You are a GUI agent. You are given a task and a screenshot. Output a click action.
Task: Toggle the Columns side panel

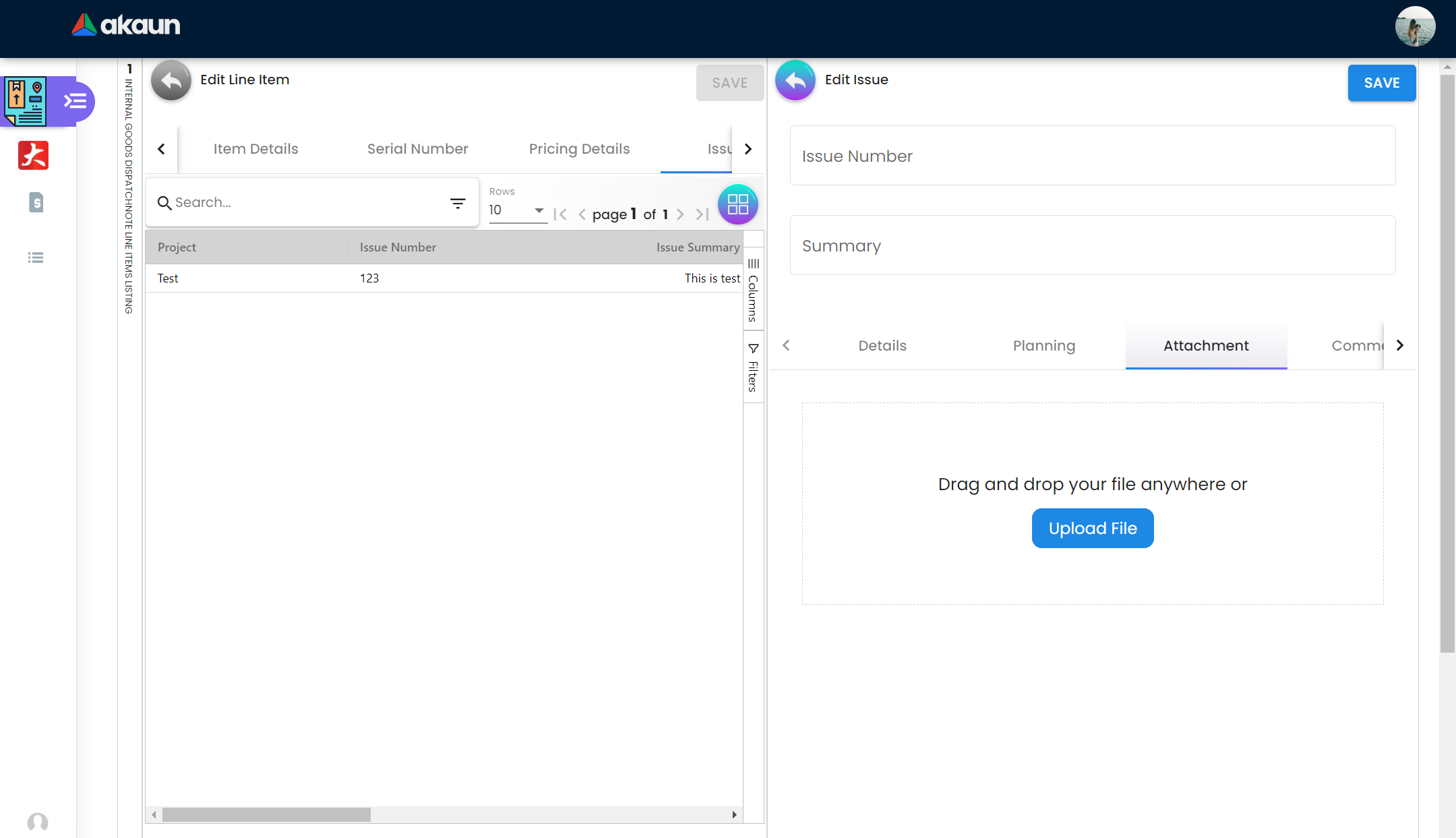[753, 290]
